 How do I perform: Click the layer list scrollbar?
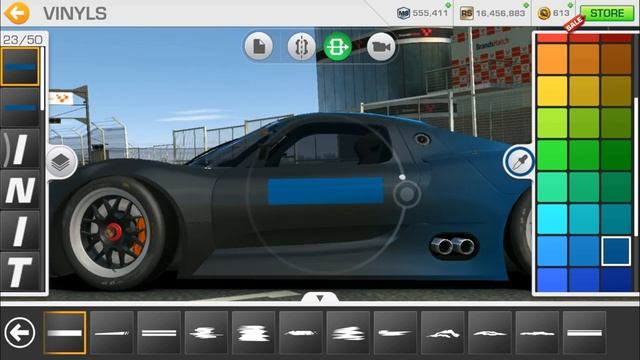click(x=42, y=78)
